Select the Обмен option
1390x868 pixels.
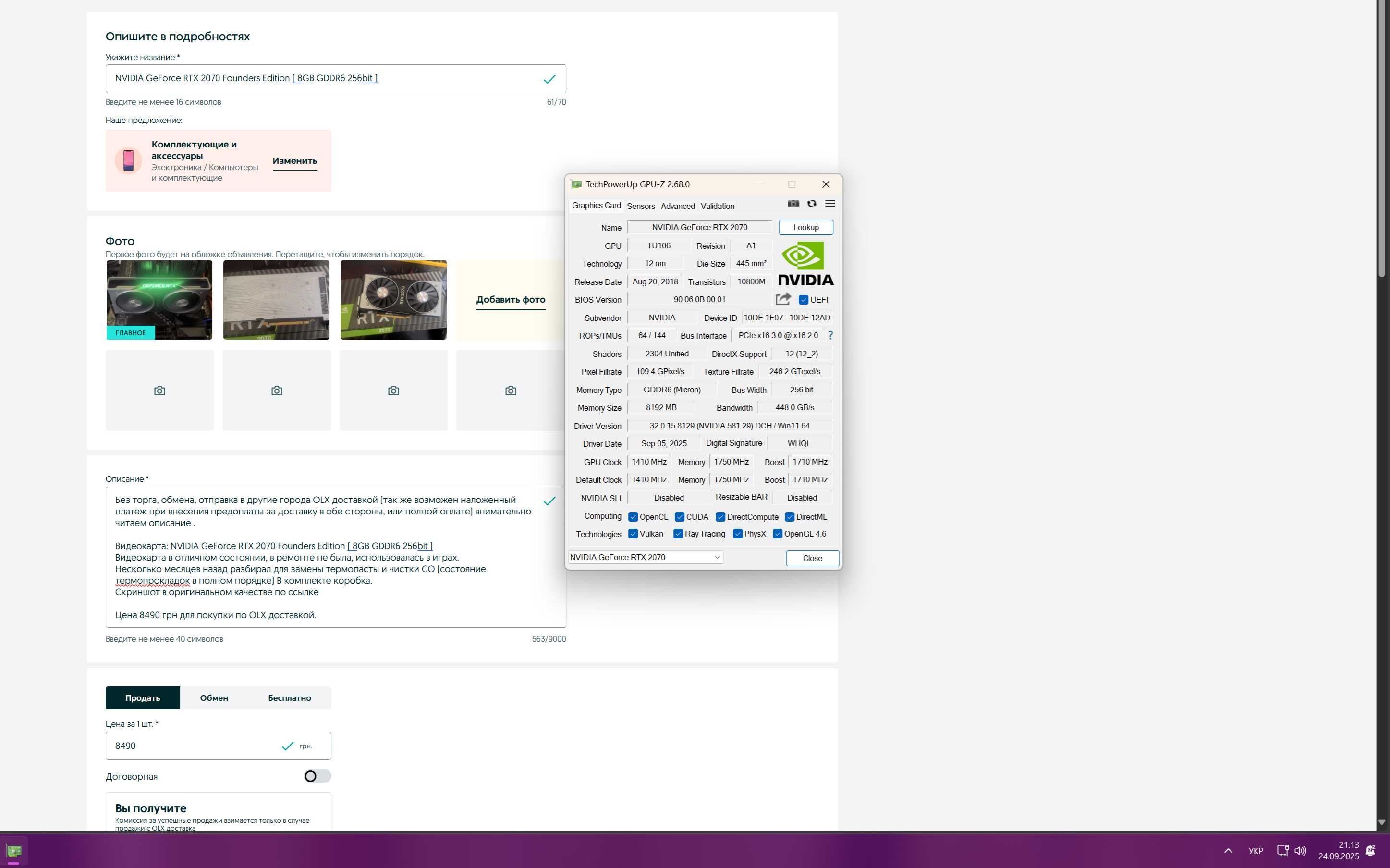pyautogui.click(x=214, y=698)
